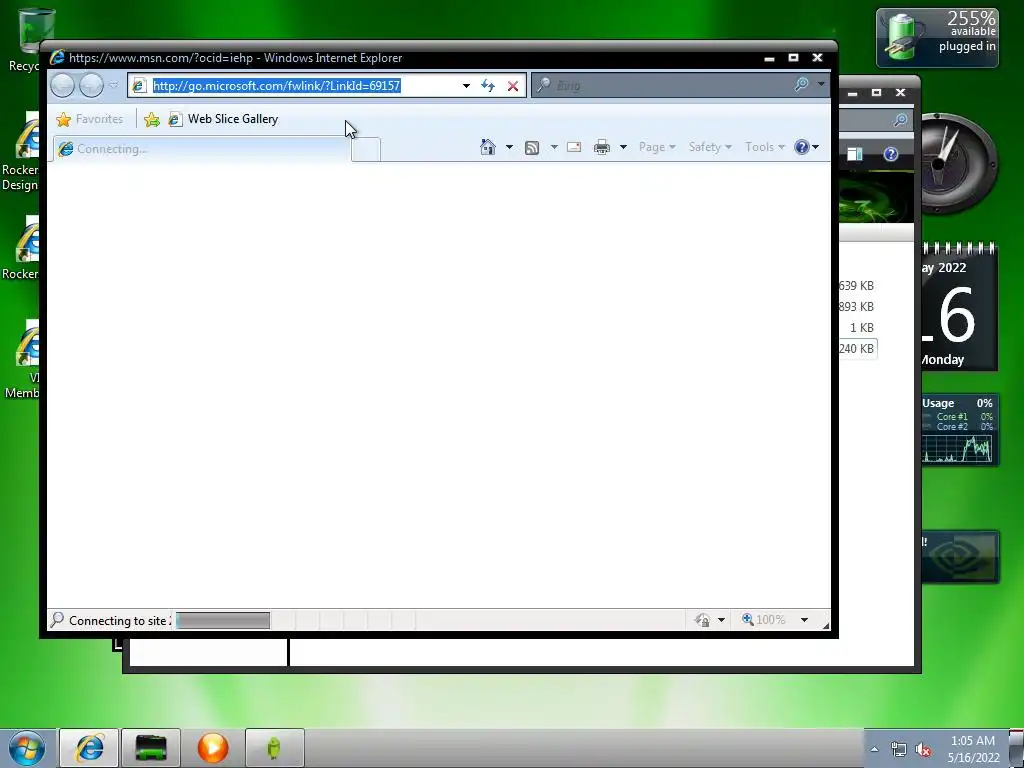Click the Internet Explorer taskbar icon
Image resolution: width=1024 pixels, height=768 pixels.
[89, 748]
